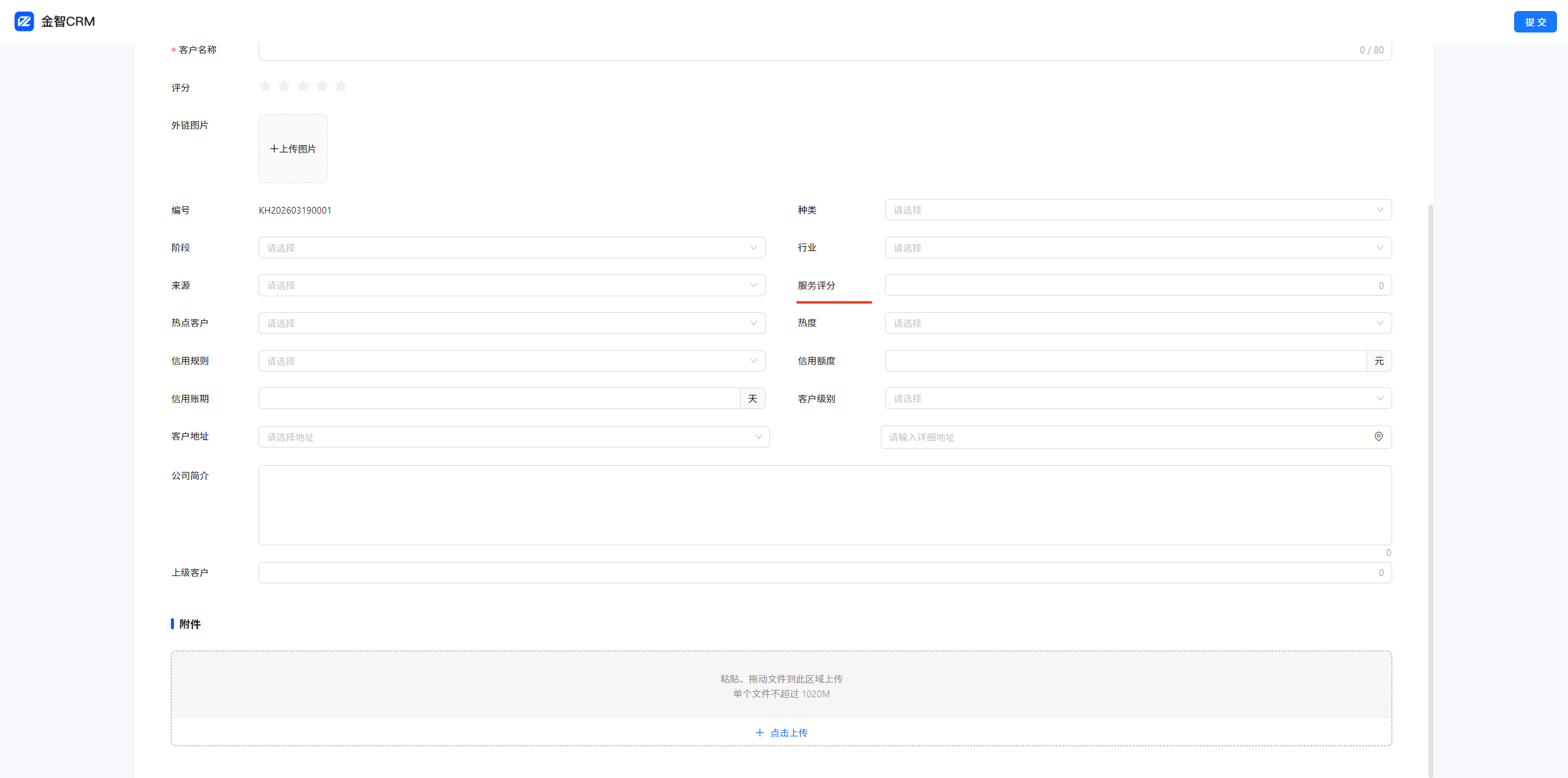This screenshot has width=1568, height=778.
Task: Expand the 种类 dropdown
Action: click(x=1137, y=210)
